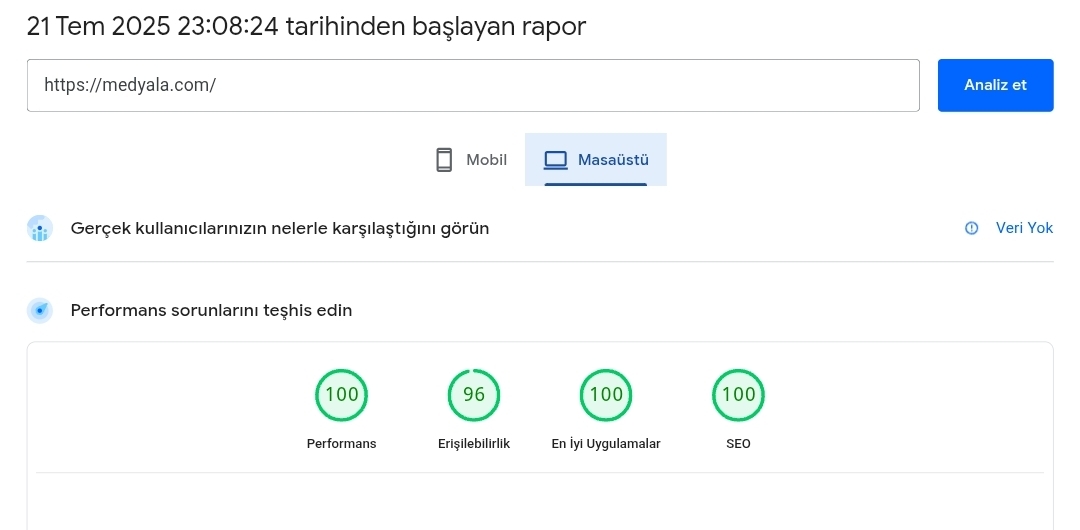Click the laptop icon for Masaüstü

pyautogui.click(x=556, y=160)
